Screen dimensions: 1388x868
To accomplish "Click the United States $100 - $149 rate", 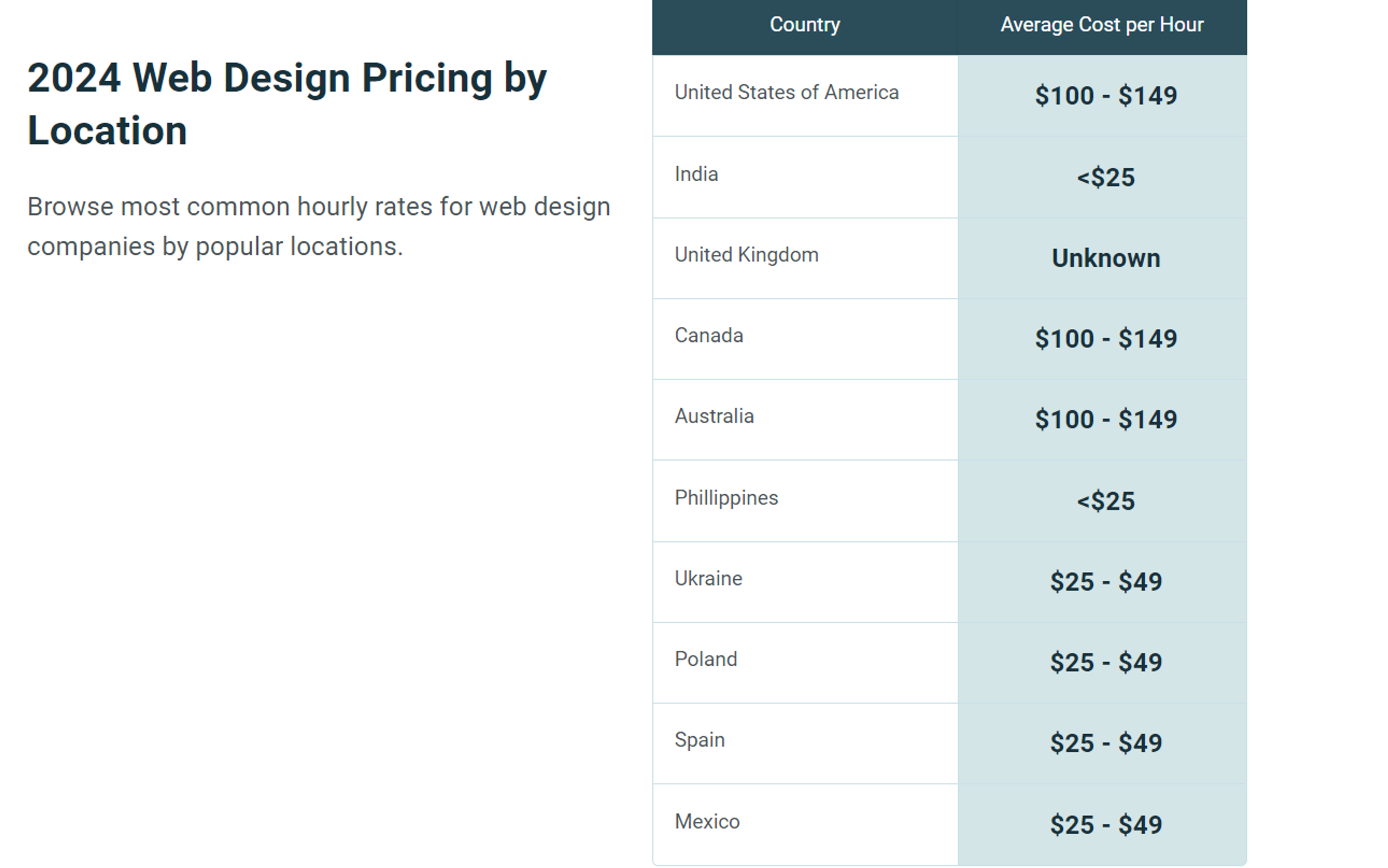I will 1105,95.
